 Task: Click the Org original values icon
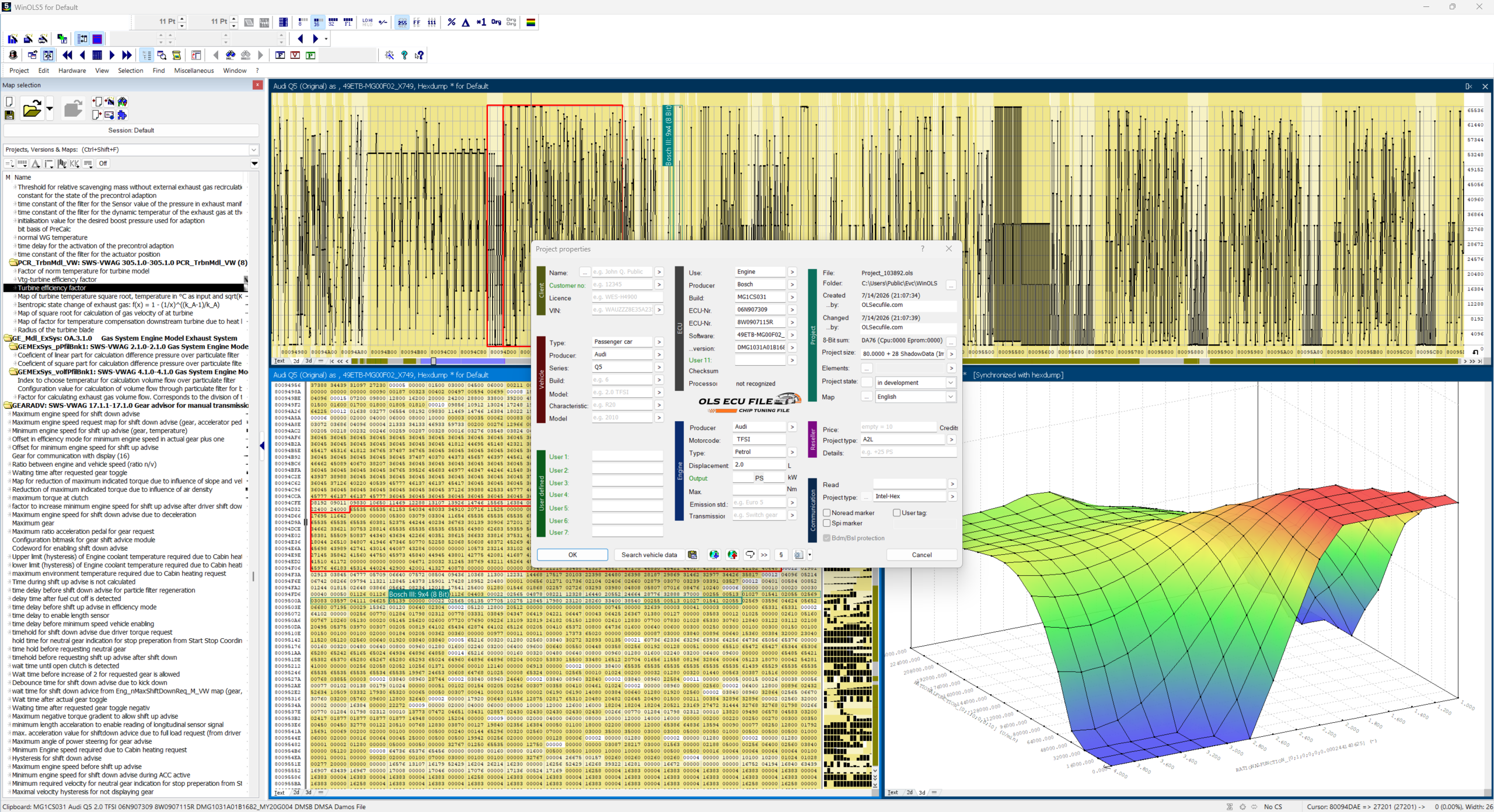click(496, 22)
